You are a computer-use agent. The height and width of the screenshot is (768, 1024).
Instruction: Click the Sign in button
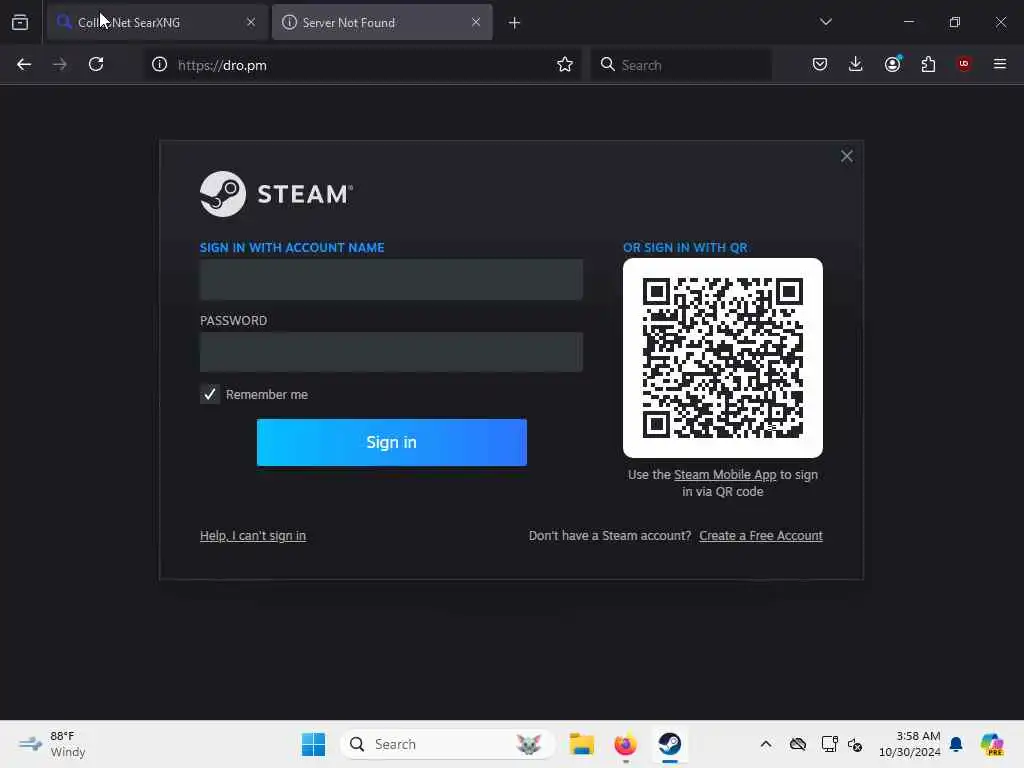[392, 442]
